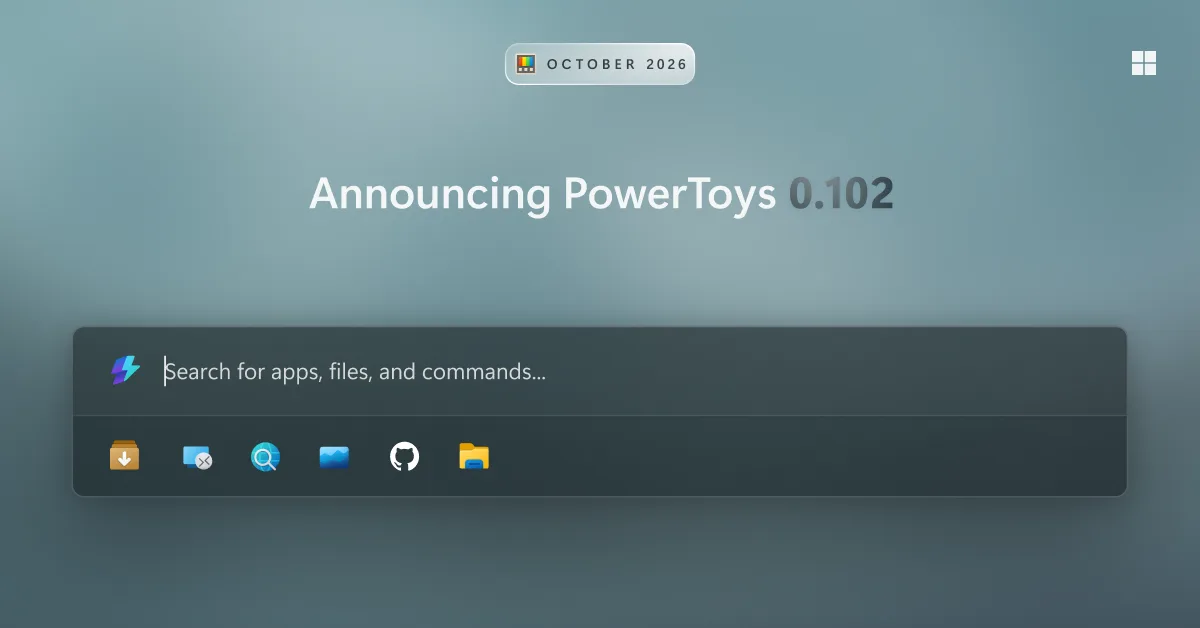Open the brown download box (WinGet) icon
1200x628 pixels.
pos(125,457)
